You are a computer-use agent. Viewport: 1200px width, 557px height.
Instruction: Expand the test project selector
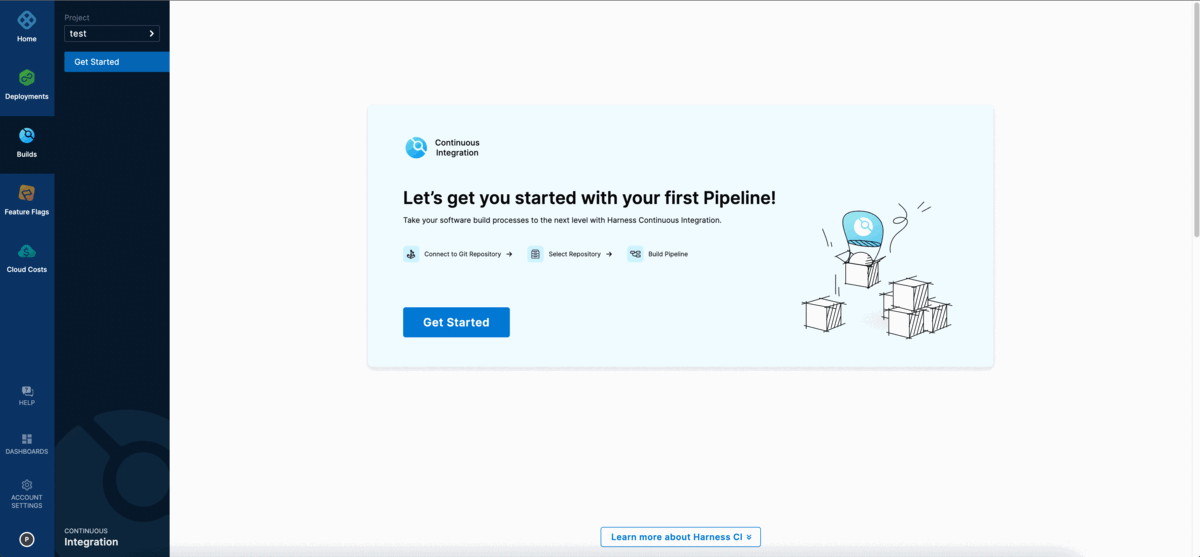click(111, 34)
